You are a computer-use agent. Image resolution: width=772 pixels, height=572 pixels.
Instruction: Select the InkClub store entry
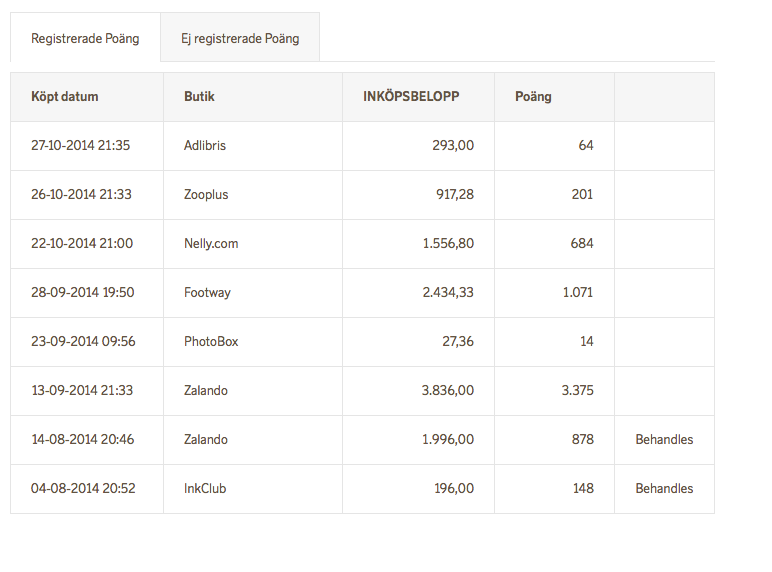point(206,489)
